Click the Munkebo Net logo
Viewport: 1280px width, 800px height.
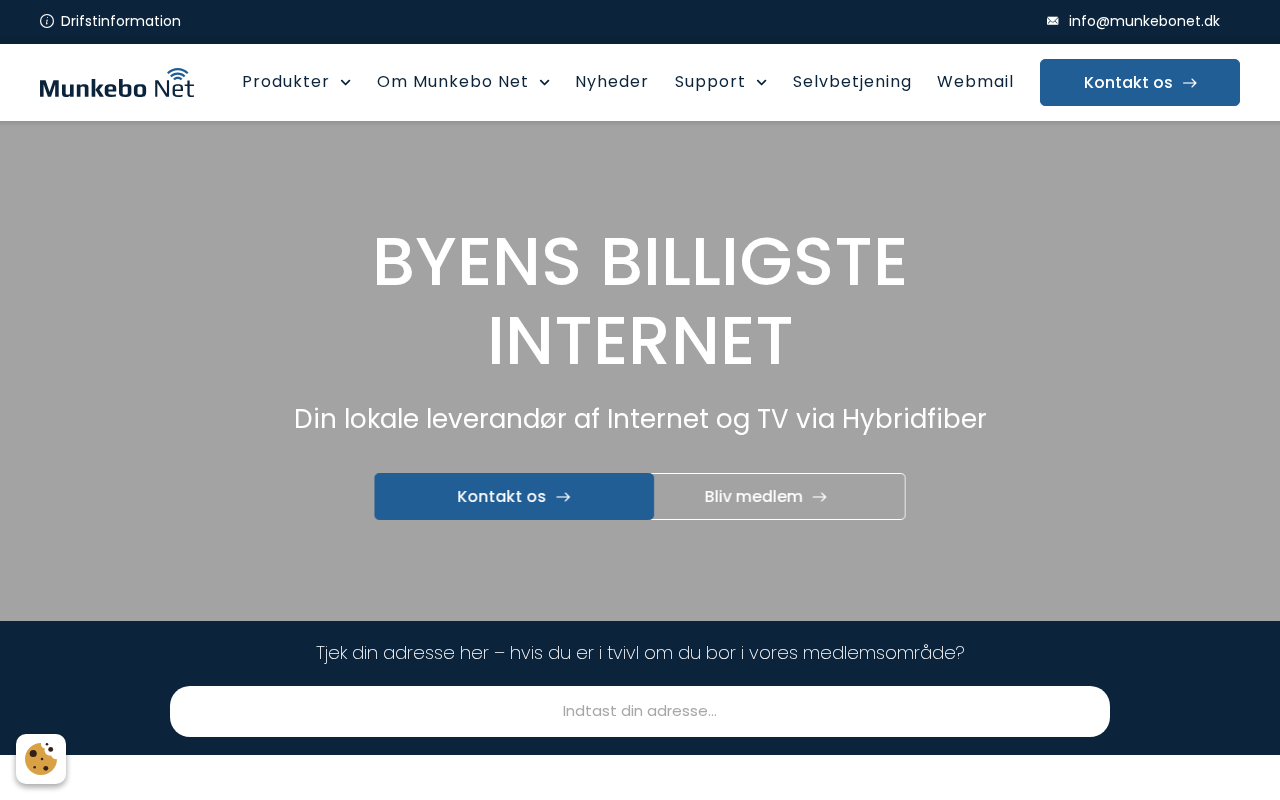point(117,83)
